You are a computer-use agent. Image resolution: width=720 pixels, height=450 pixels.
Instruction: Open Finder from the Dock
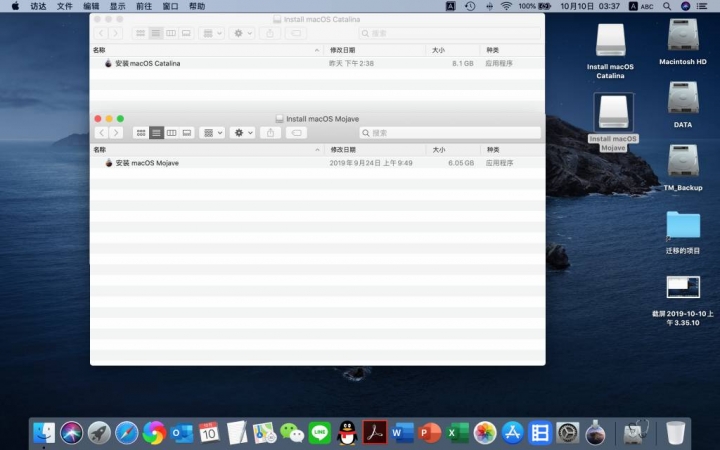click(x=44, y=433)
